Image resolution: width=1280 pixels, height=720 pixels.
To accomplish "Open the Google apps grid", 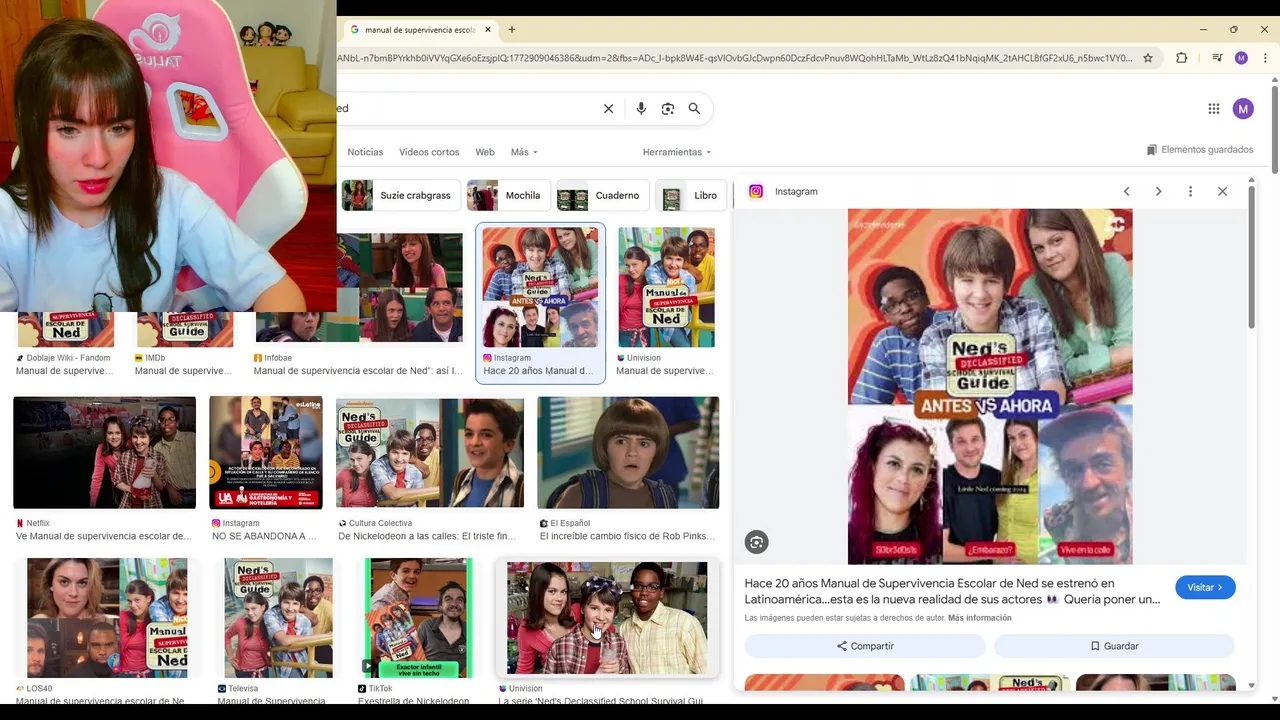I will point(1213,109).
